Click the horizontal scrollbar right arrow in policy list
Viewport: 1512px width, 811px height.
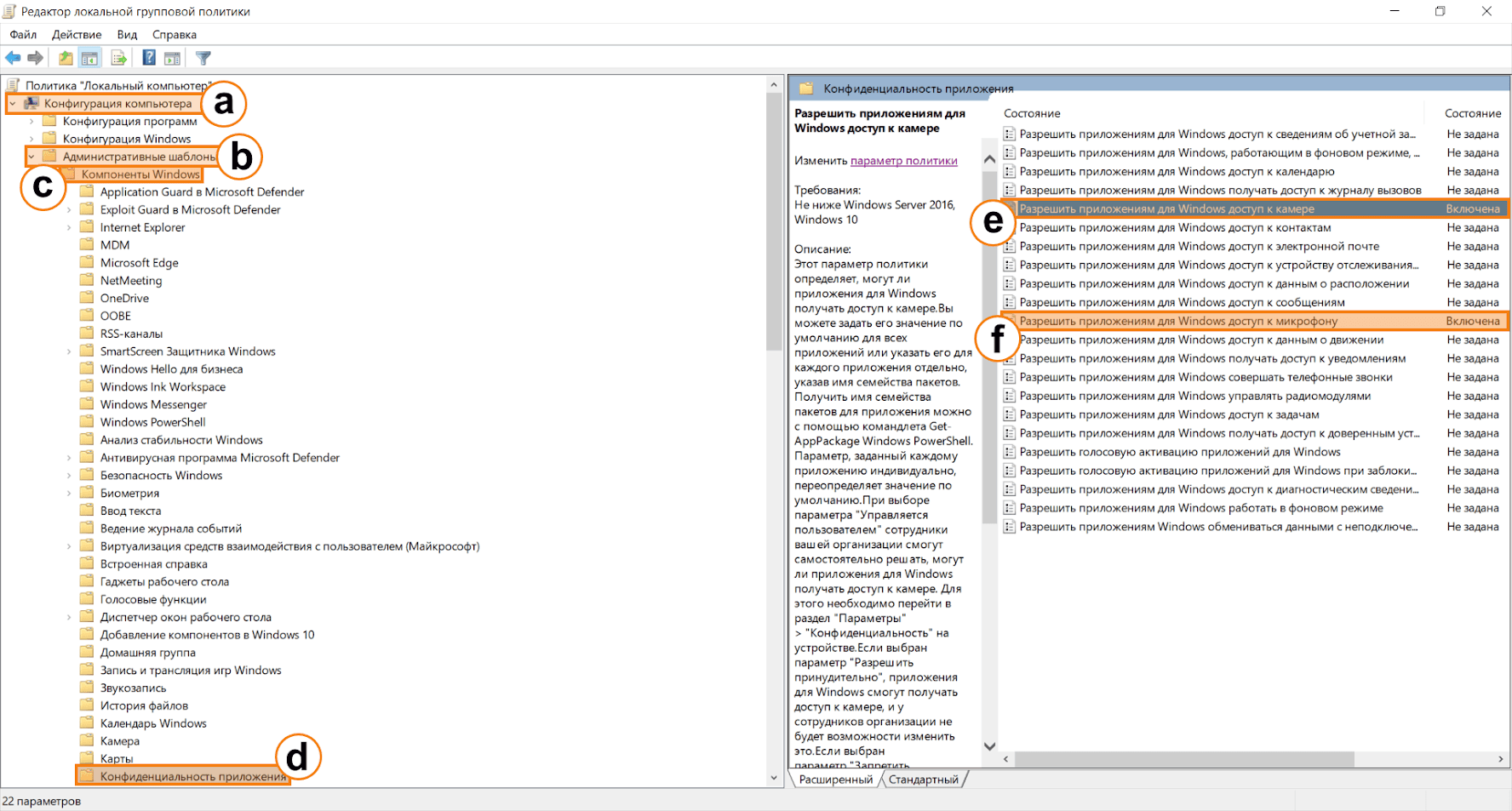point(1501,759)
